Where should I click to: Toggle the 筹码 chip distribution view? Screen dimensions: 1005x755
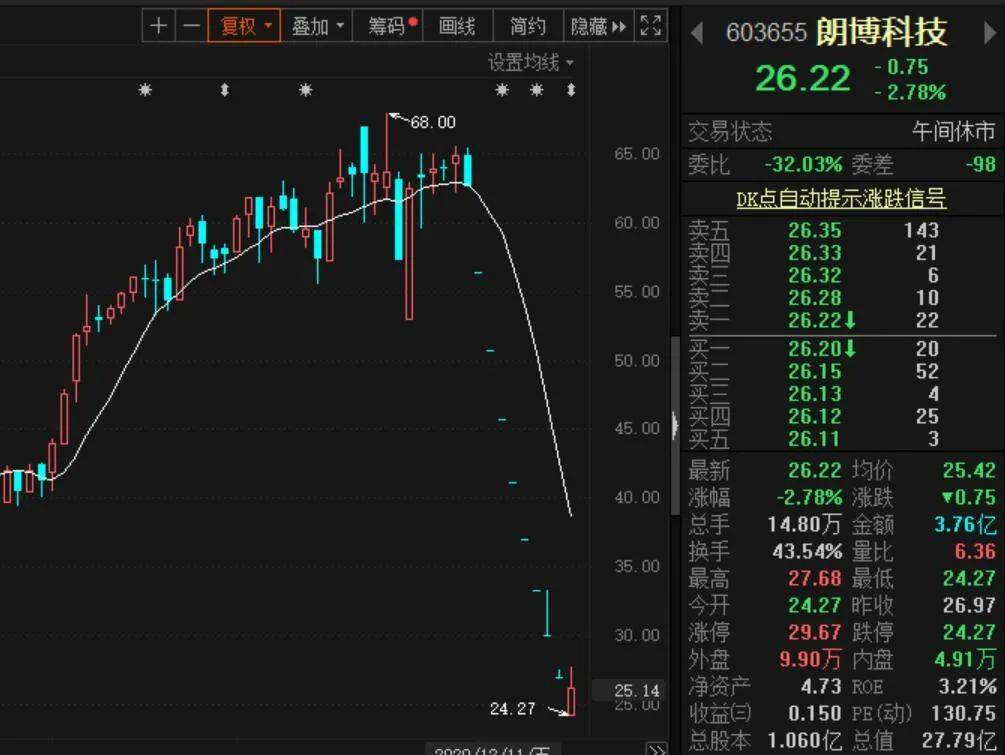pos(388,26)
